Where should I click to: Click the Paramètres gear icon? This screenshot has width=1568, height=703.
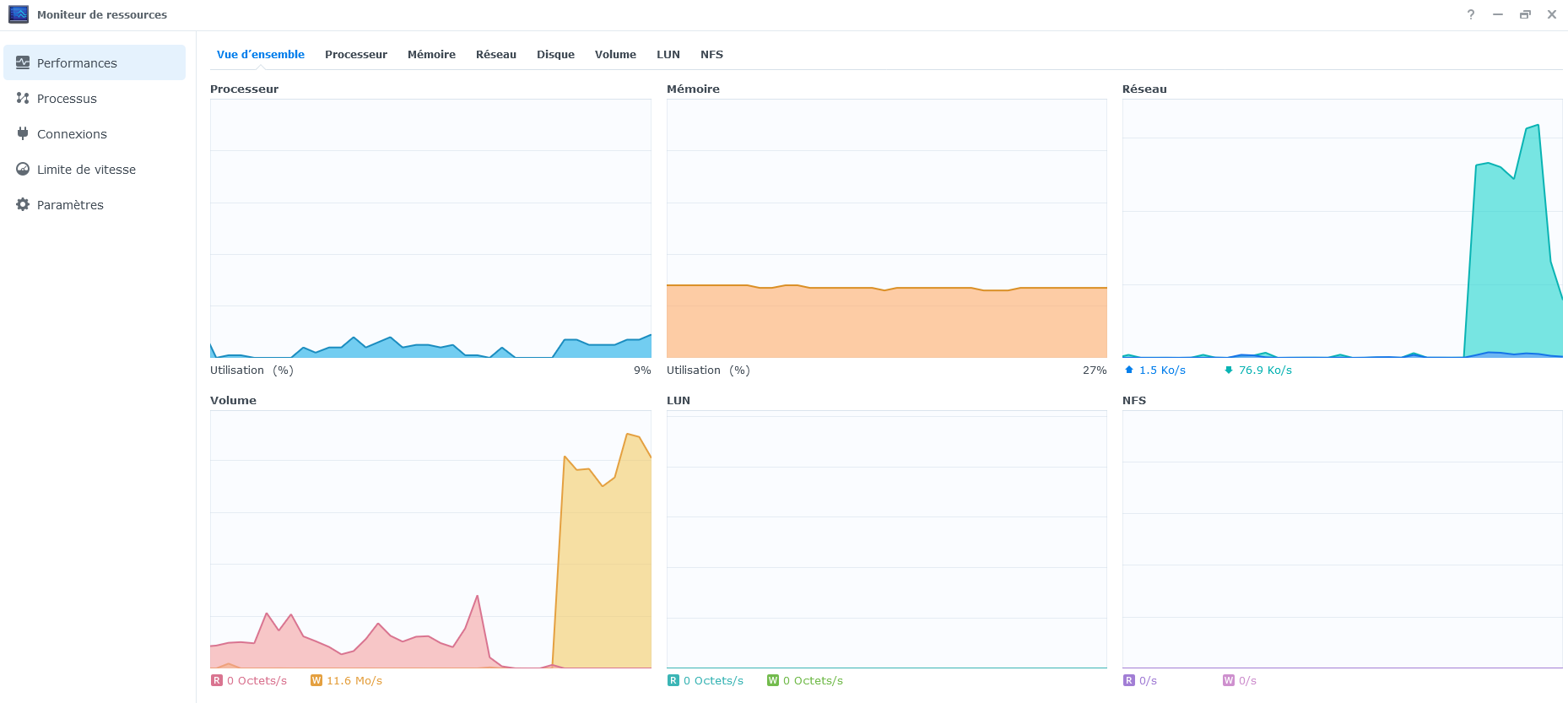tap(23, 204)
